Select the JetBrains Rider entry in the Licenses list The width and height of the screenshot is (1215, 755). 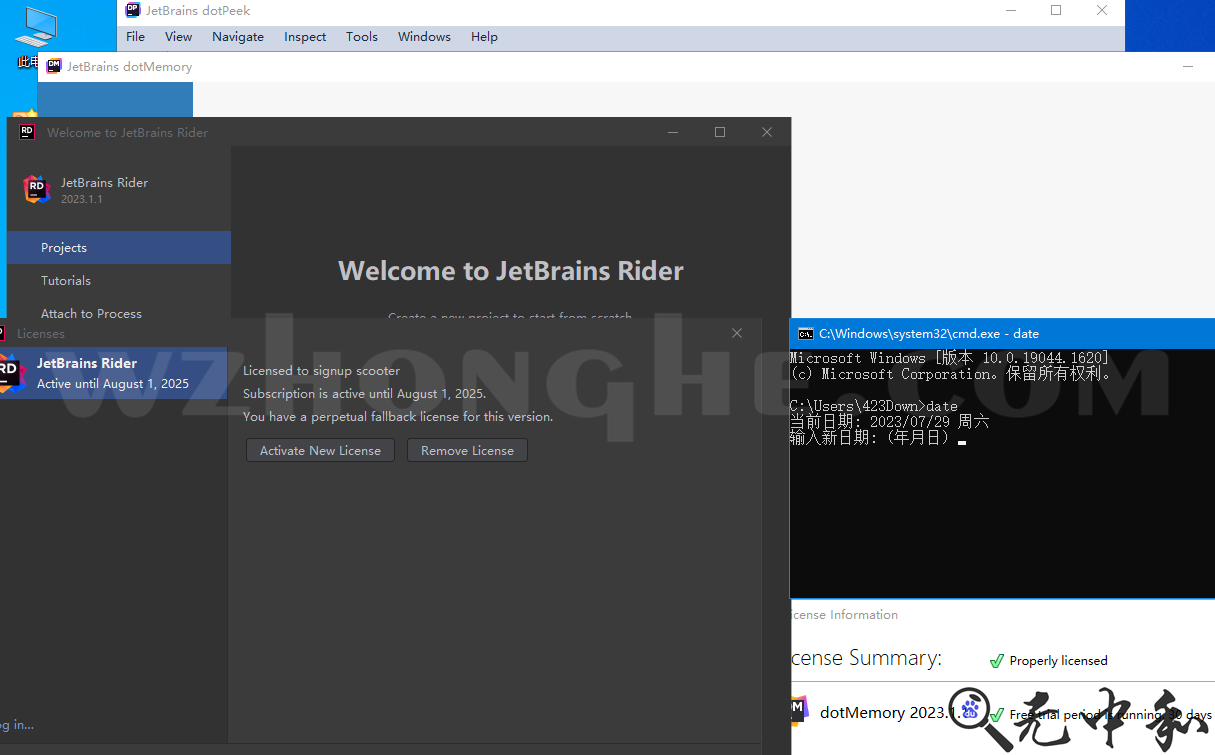pos(112,373)
